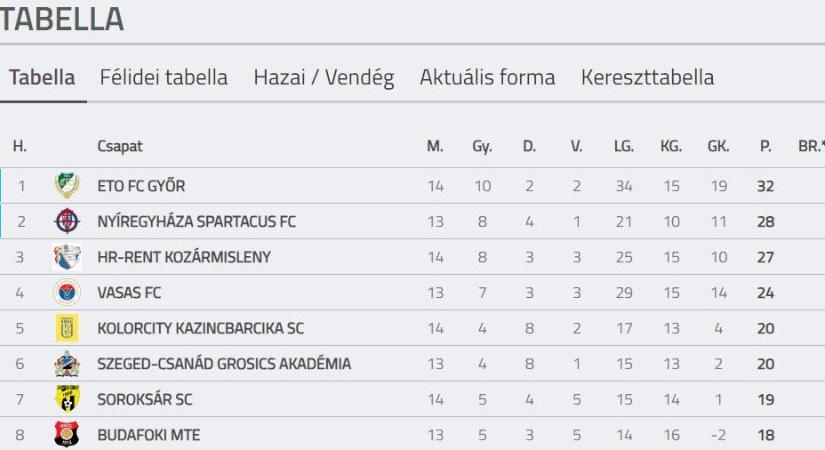This screenshot has height=450, width=825.
Task: Open the ETO FC GYŐR team link
Action: [141, 186]
